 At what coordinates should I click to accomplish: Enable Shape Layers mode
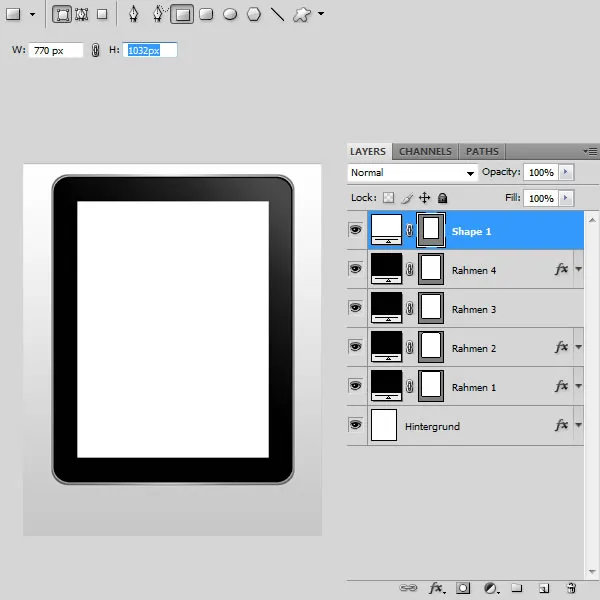point(62,15)
